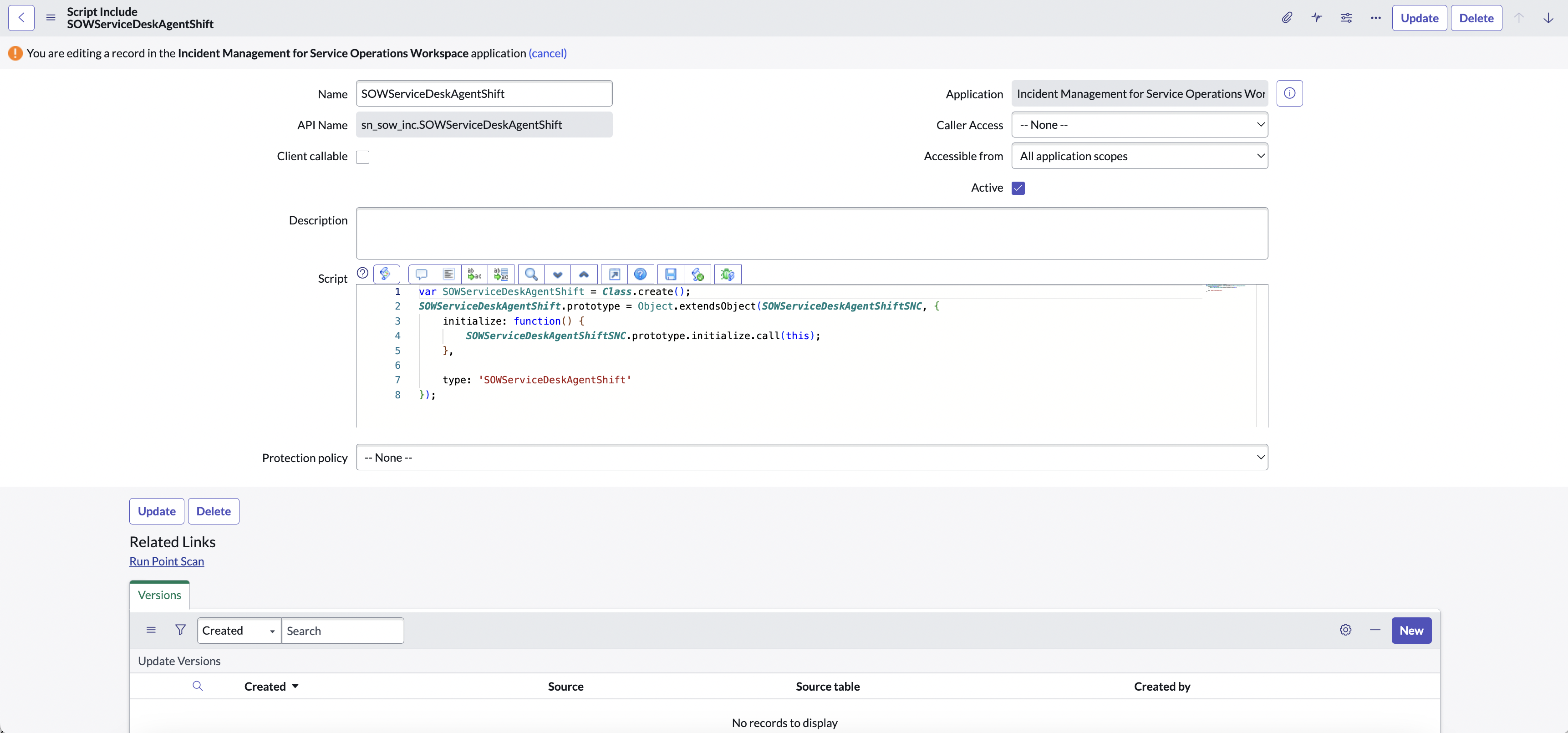
Task: Open the Replace All tool
Action: 501,274
